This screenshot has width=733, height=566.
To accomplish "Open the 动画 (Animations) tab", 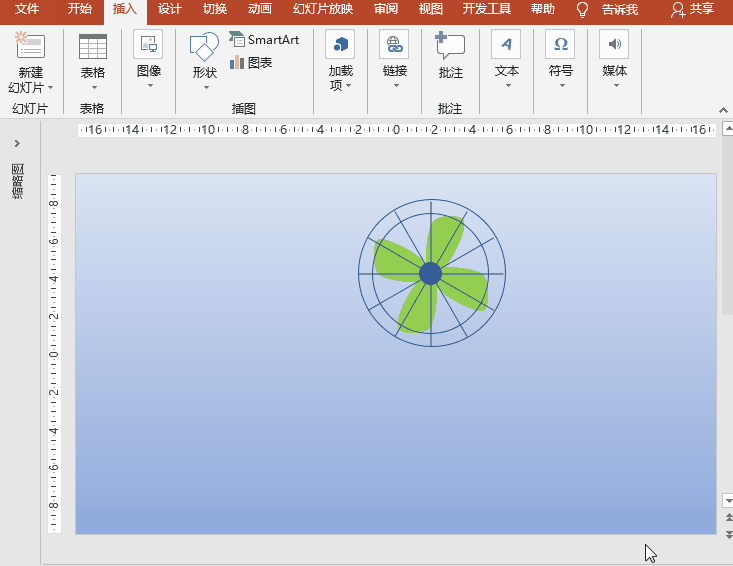I will (x=259, y=9).
